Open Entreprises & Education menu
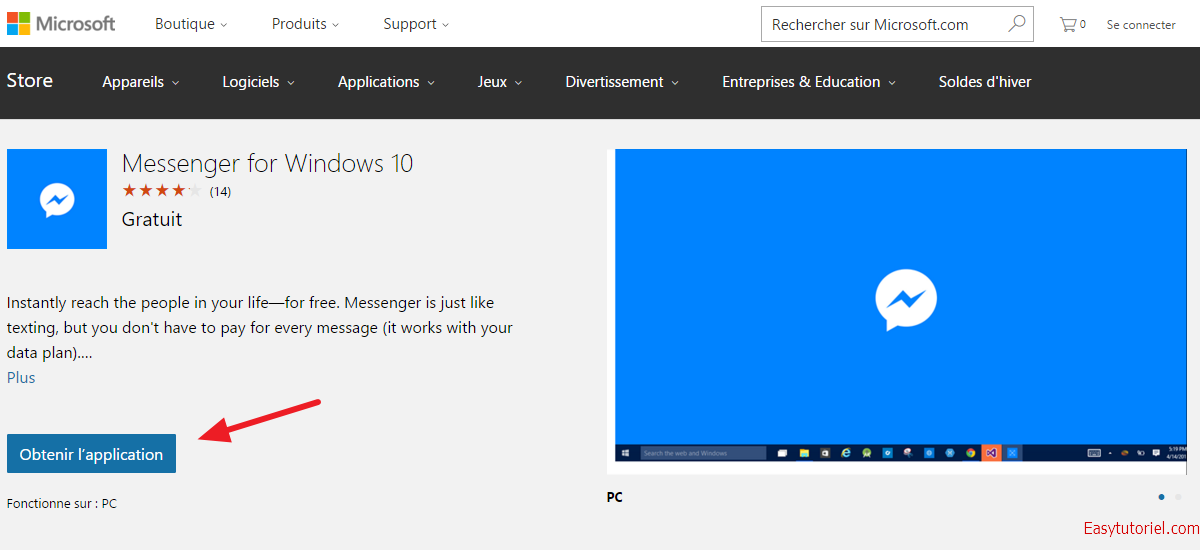The height and width of the screenshot is (550, 1200). click(808, 82)
